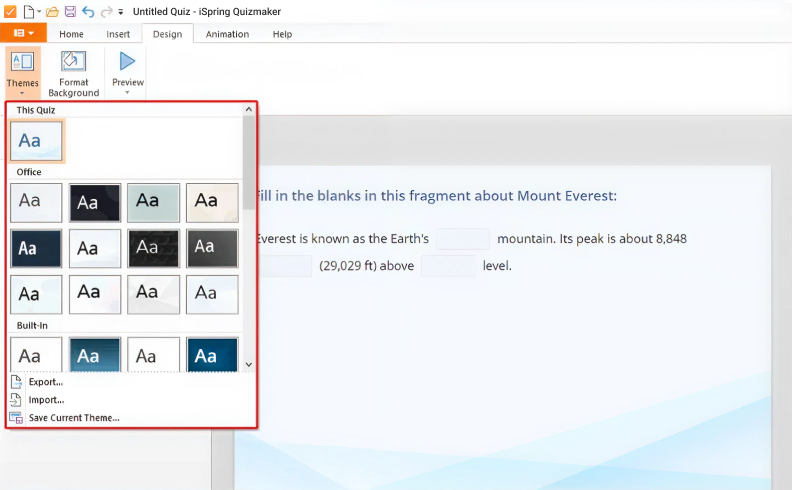This screenshot has width=792, height=490.
Task: Choose the third Built-In theme, plain white
Action: pos(154,355)
